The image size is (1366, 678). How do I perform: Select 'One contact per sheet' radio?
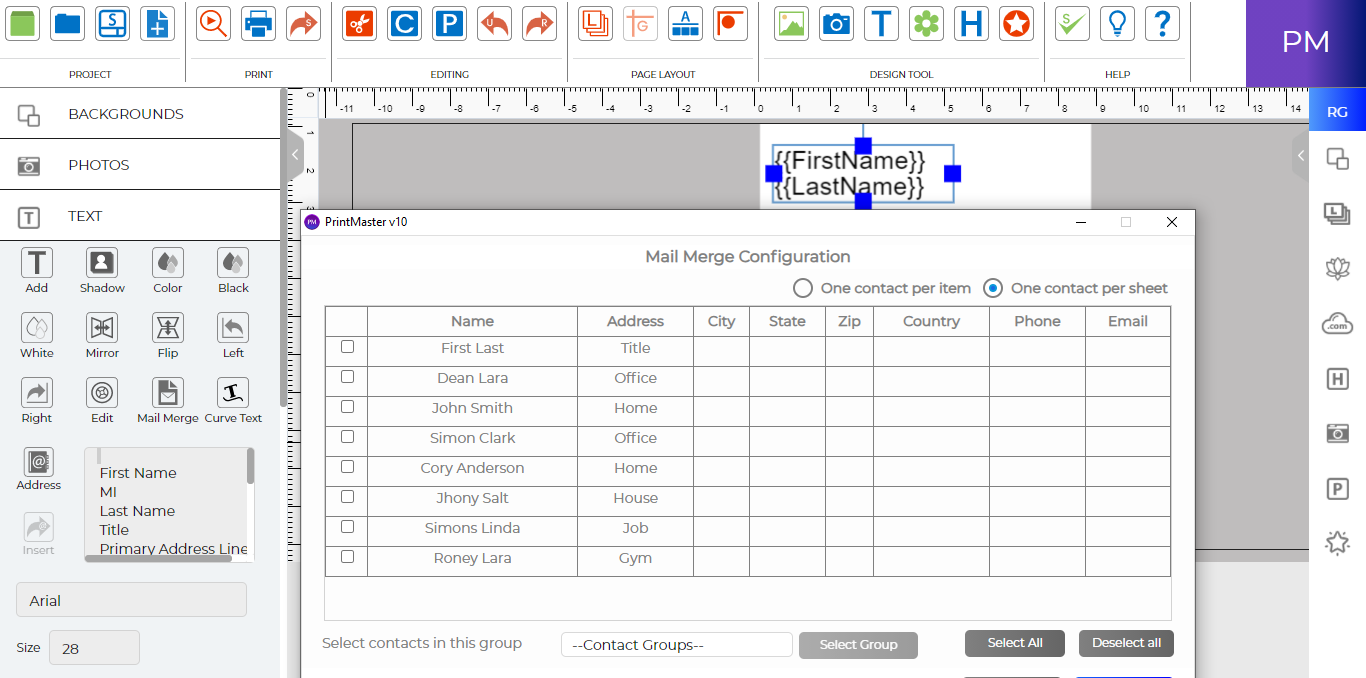pos(992,288)
